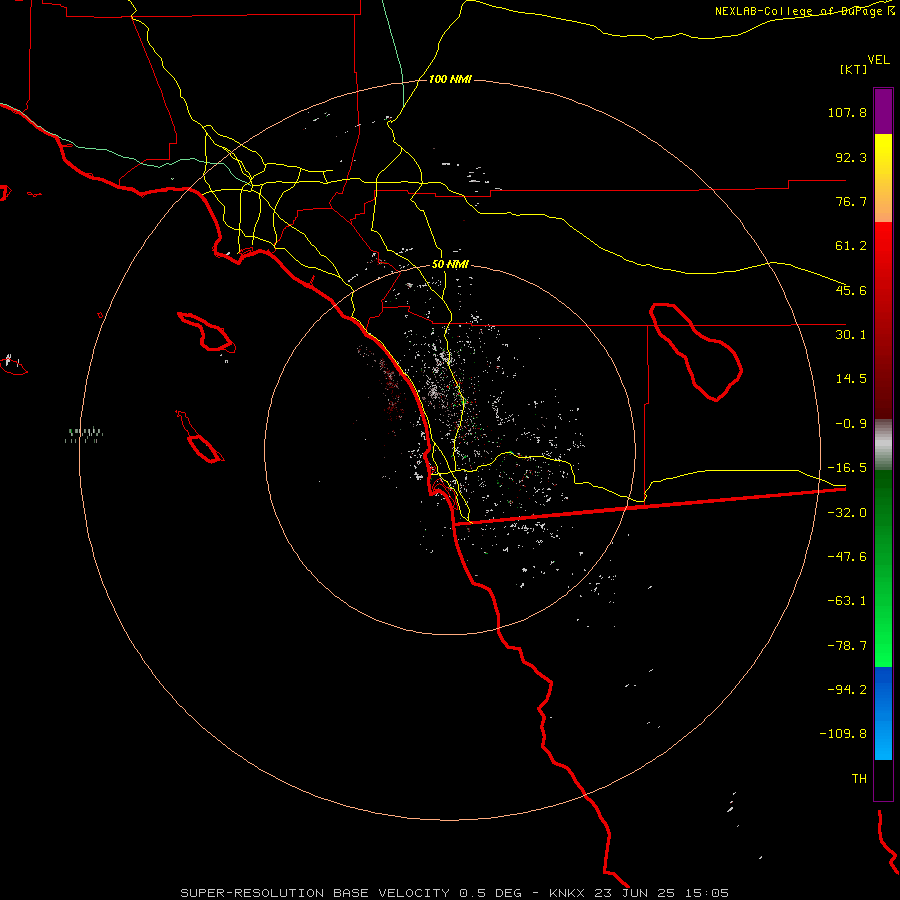900x900 pixels.
Task: Click the black TH segment of the color bar
Action: pos(883,780)
